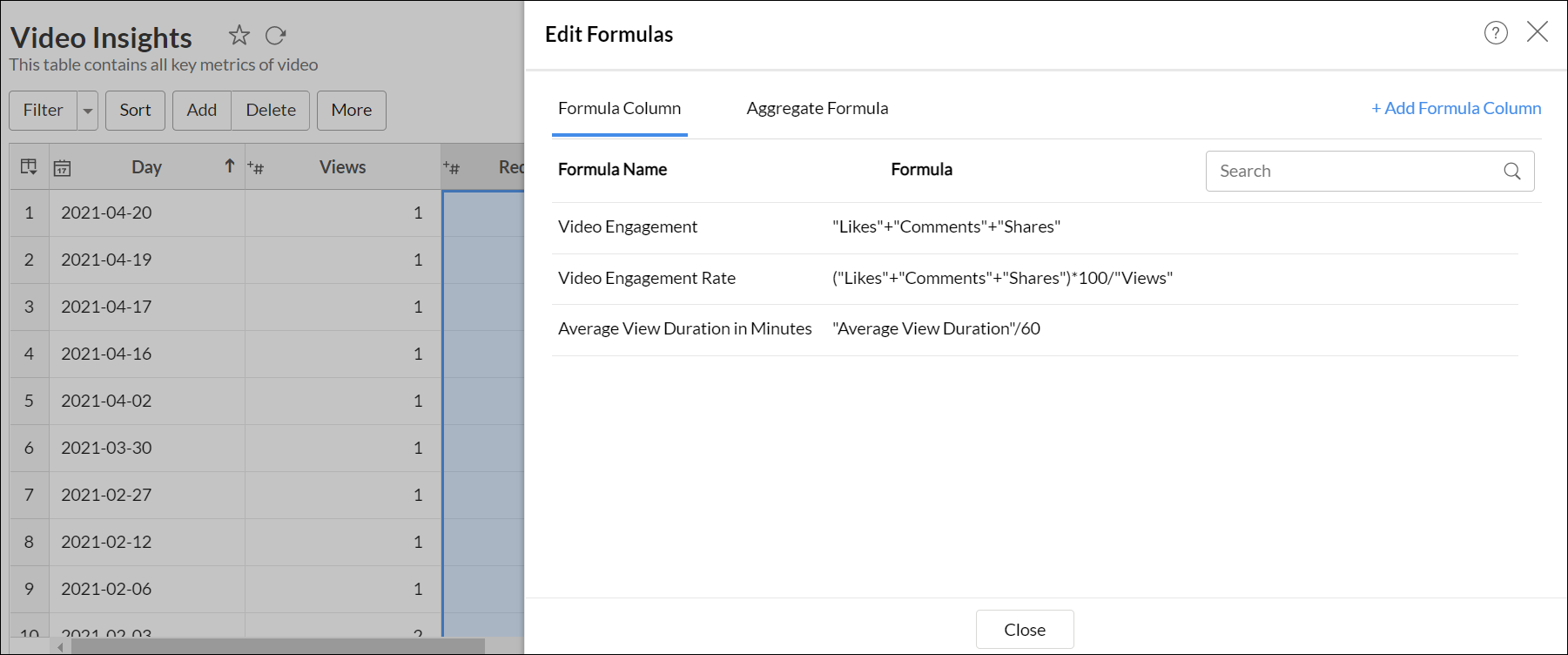This screenshot has width=1568, height=655.
Task: Click the Sort button
Action: [x=135, y=111]
